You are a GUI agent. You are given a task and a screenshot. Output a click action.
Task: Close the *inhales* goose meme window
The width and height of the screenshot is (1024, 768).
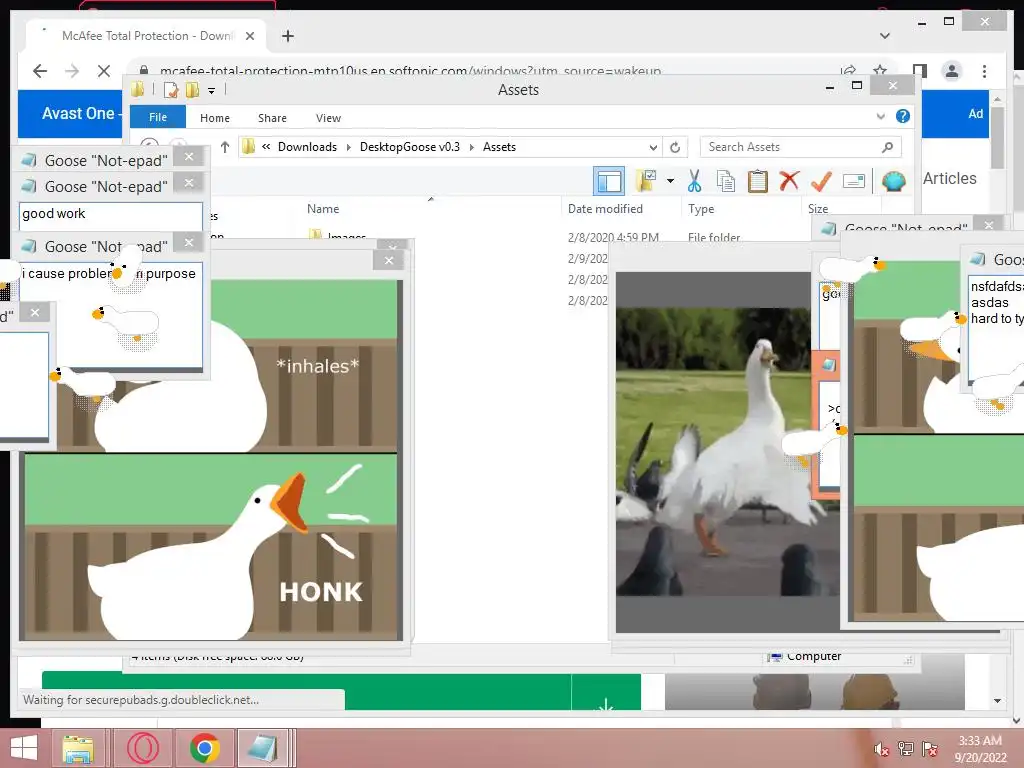[389, 261]
